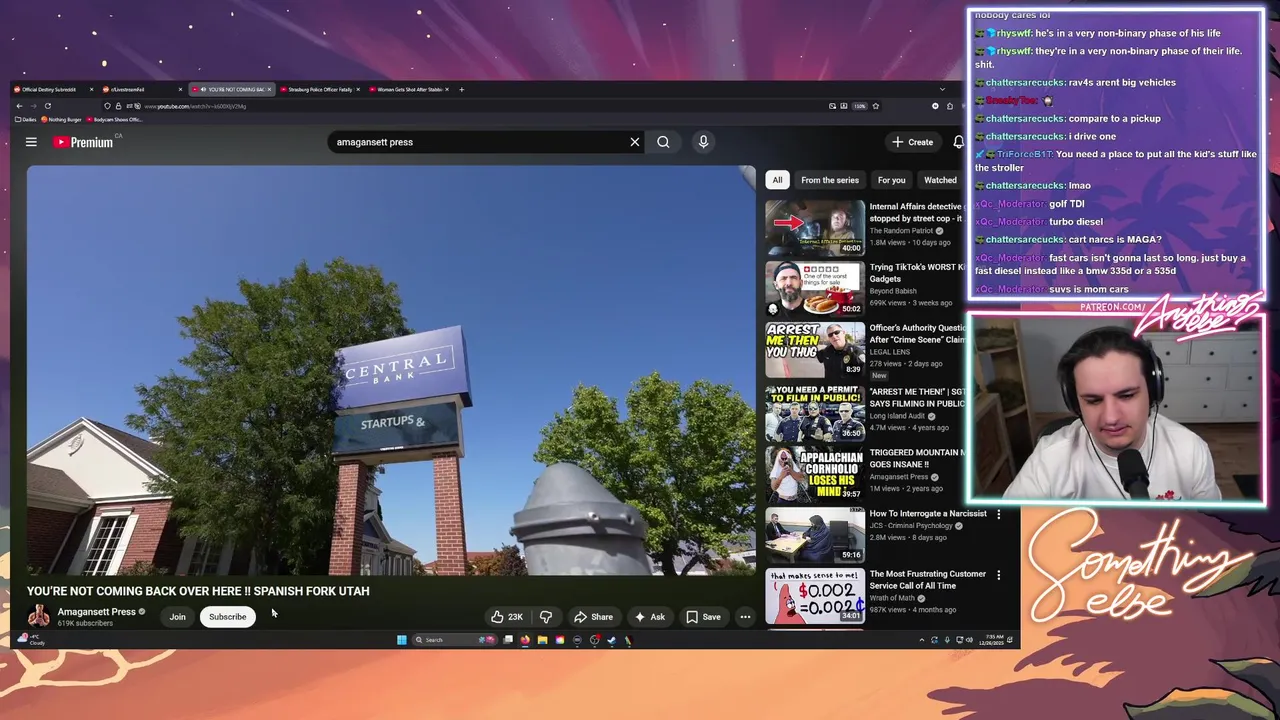1280x720 pixels.
Task: Select From the series chip
Action: point(830,180)
